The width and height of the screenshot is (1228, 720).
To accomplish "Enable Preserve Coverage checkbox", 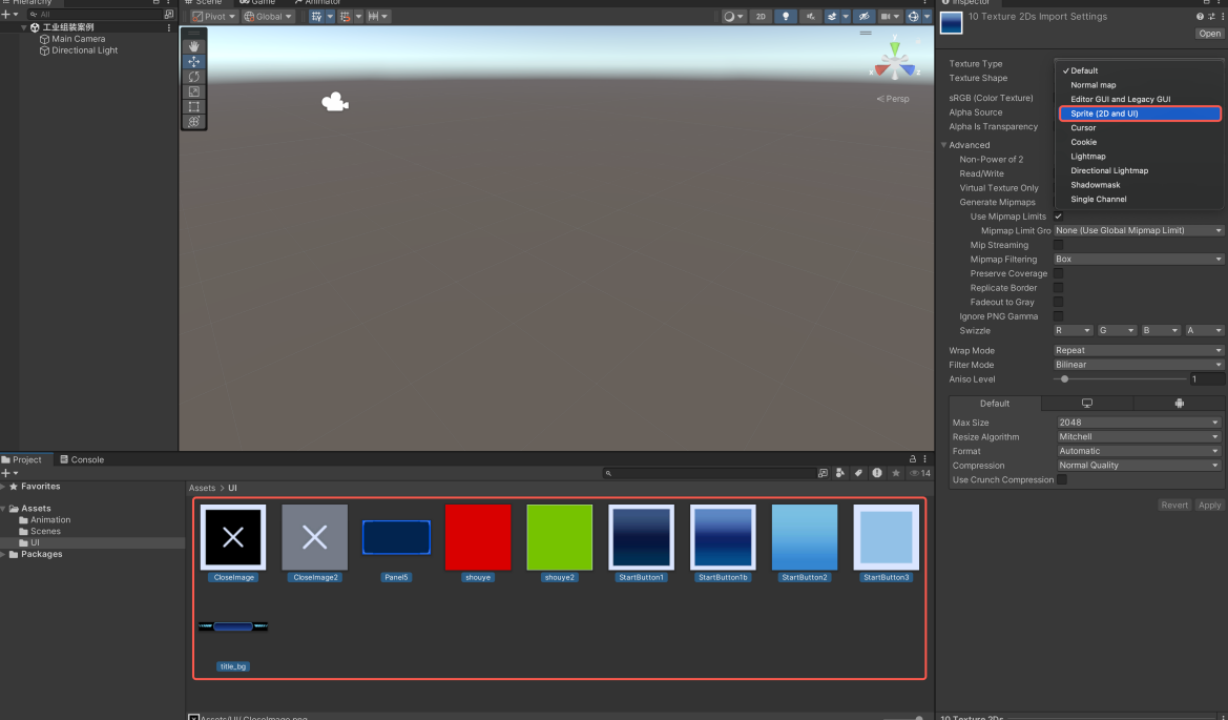I will pyautogui.click(x=1058, y=274).
